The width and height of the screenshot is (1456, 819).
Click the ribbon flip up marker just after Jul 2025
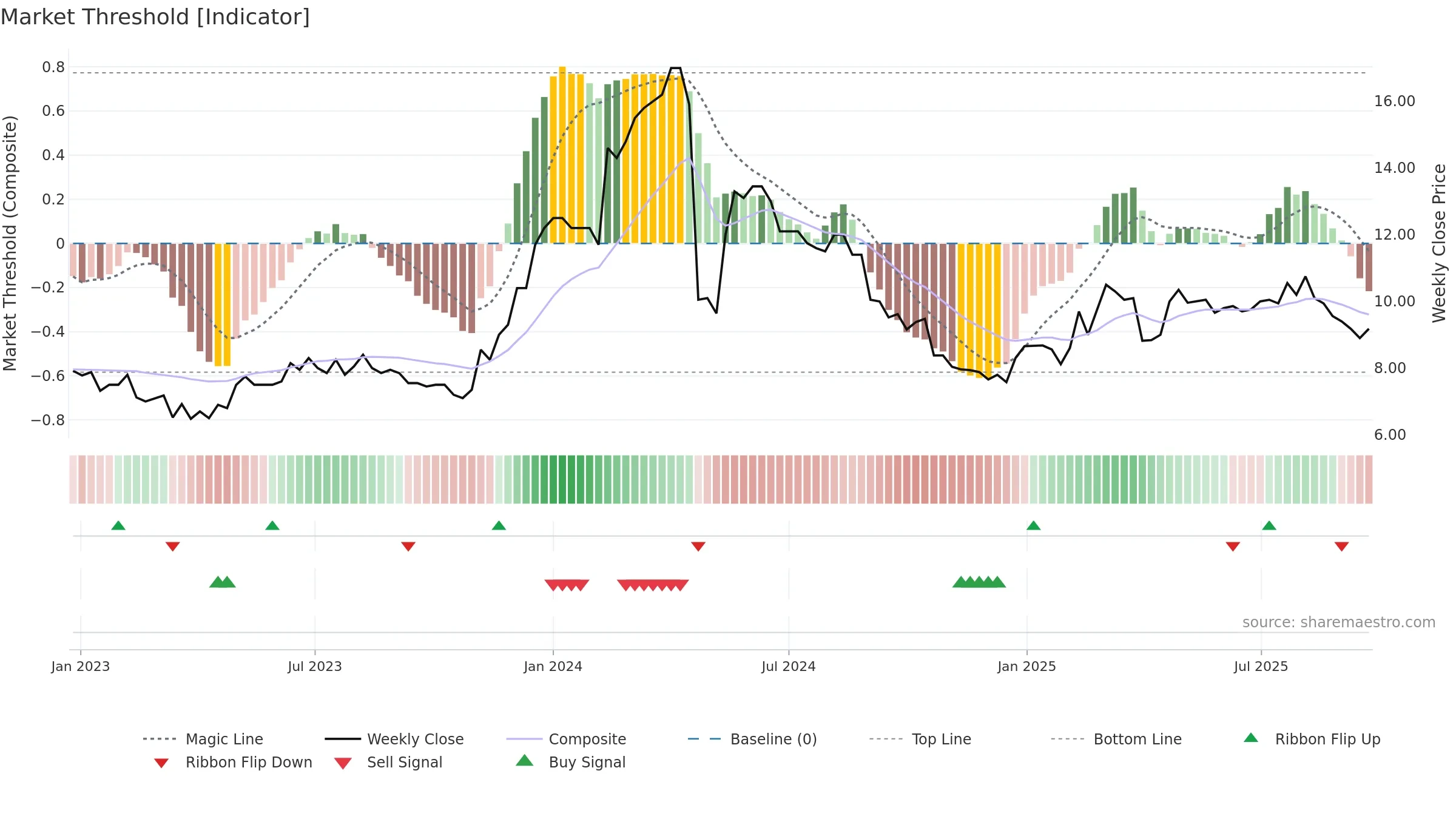point(1269,525)
